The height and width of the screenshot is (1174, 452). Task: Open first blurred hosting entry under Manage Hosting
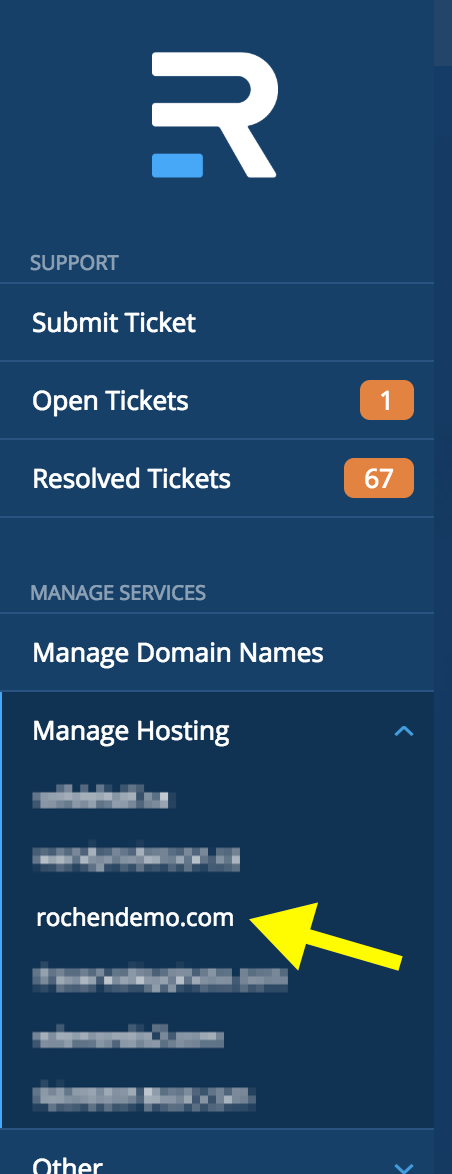tap(104, 799)
